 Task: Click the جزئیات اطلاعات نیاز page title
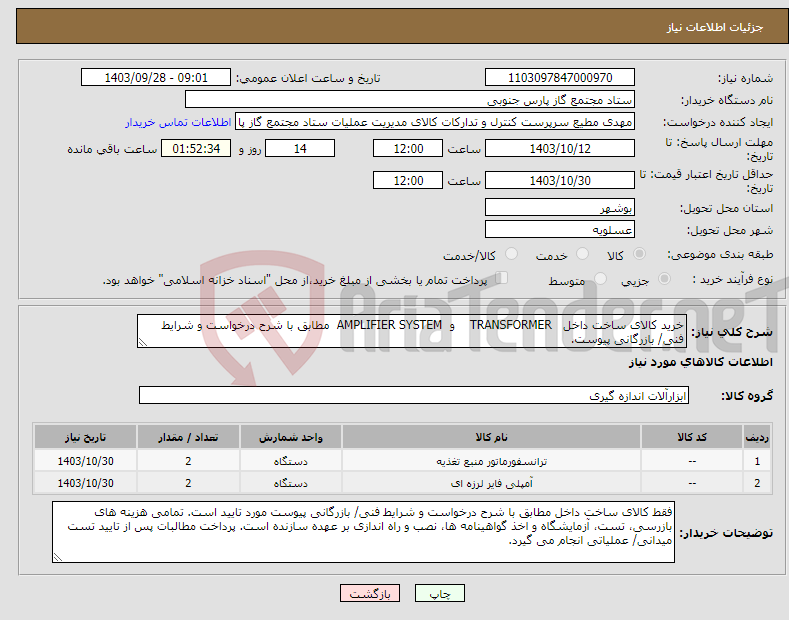point(715,27)
